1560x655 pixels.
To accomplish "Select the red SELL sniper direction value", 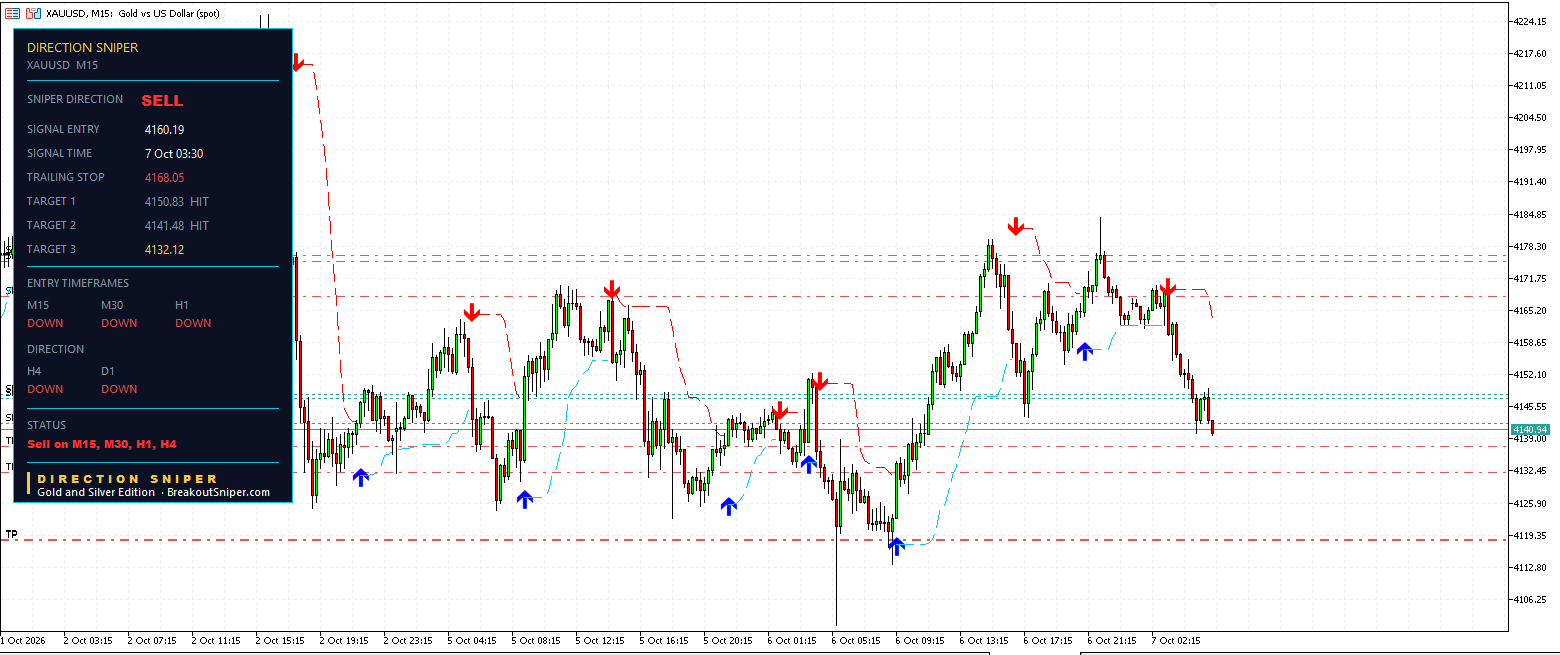I will tap(162, 101).
